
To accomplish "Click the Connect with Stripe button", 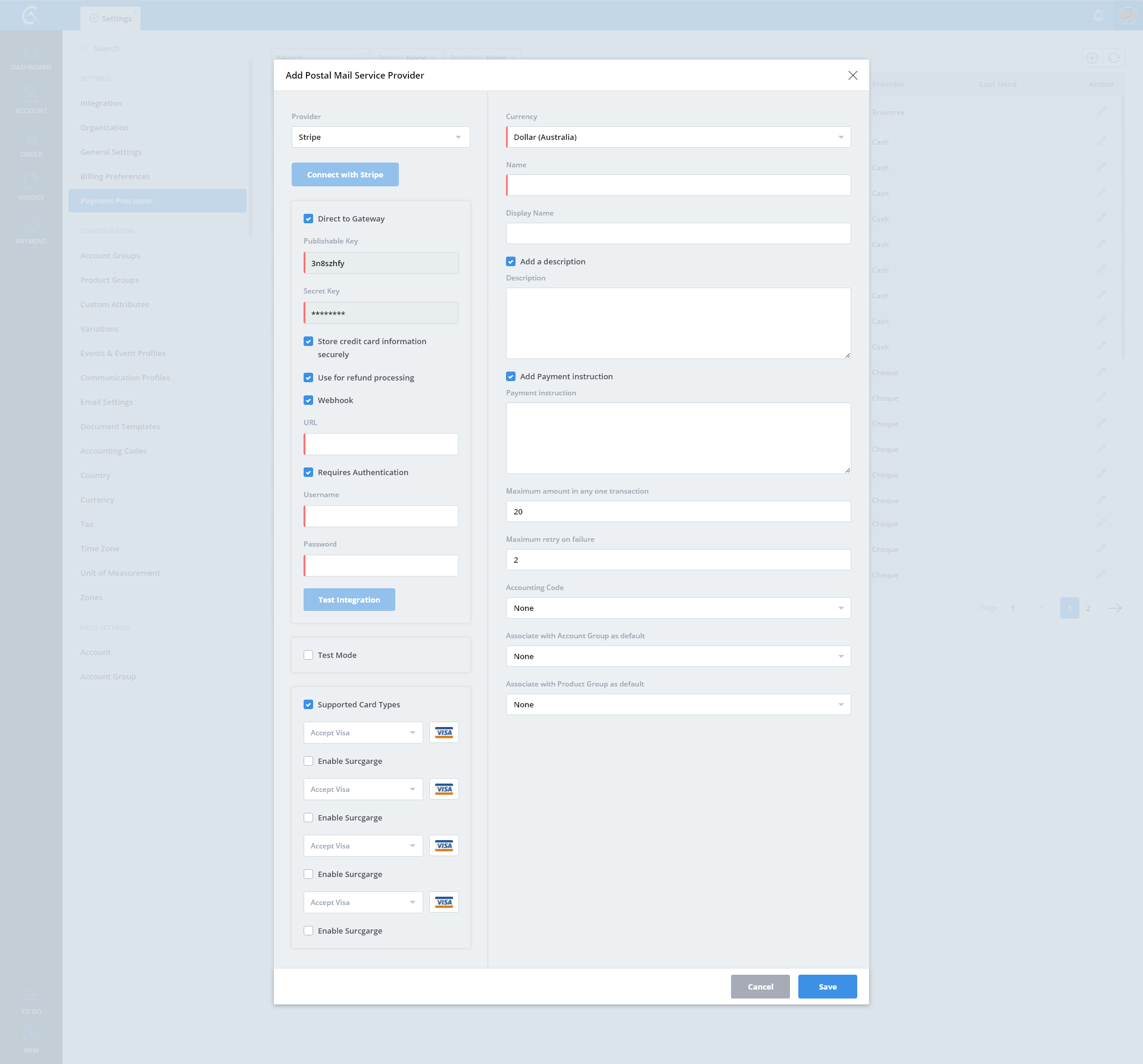I will point(345,174).
